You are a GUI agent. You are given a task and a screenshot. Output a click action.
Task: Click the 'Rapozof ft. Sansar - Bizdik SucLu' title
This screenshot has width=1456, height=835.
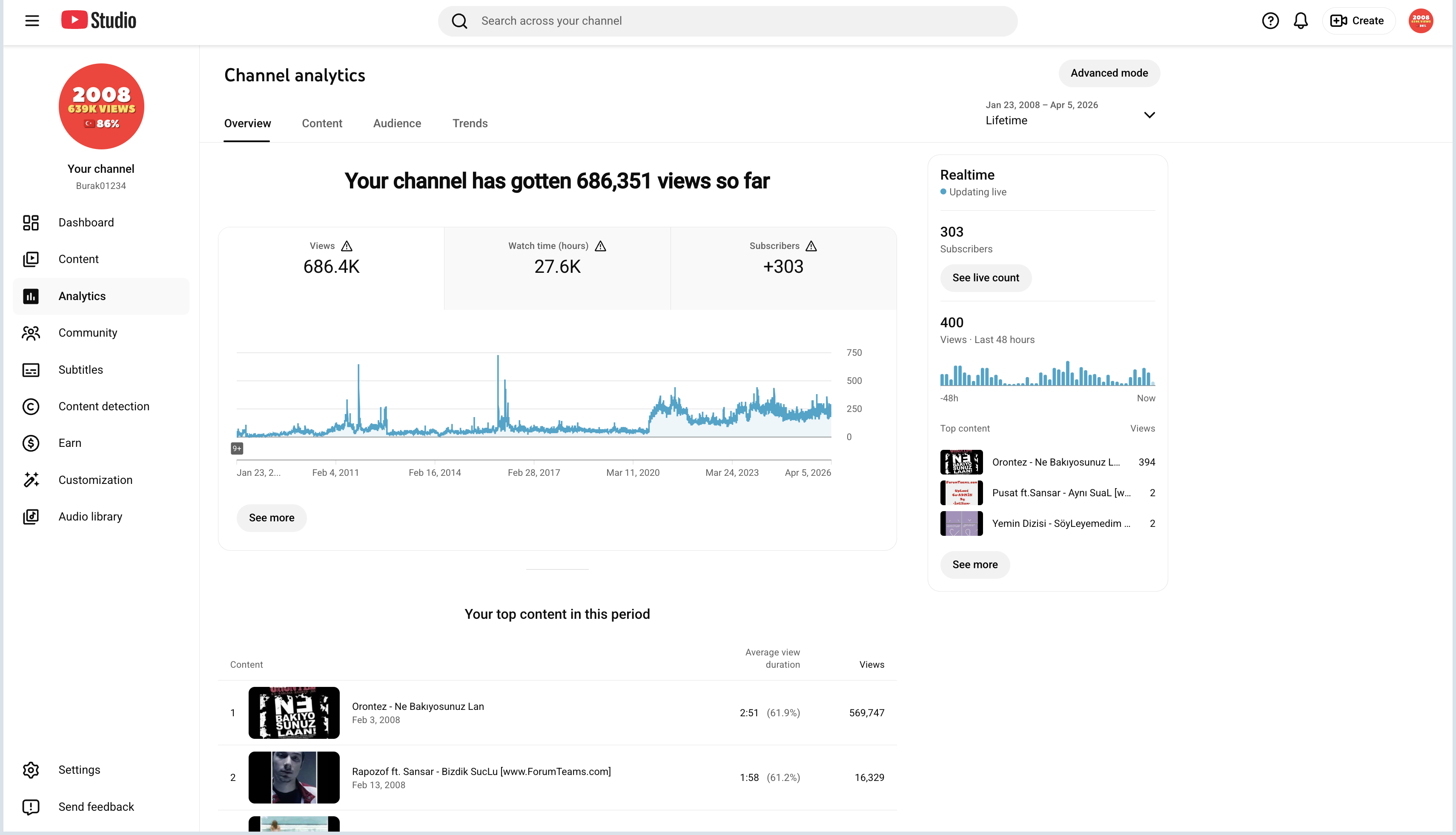point(482,772)
